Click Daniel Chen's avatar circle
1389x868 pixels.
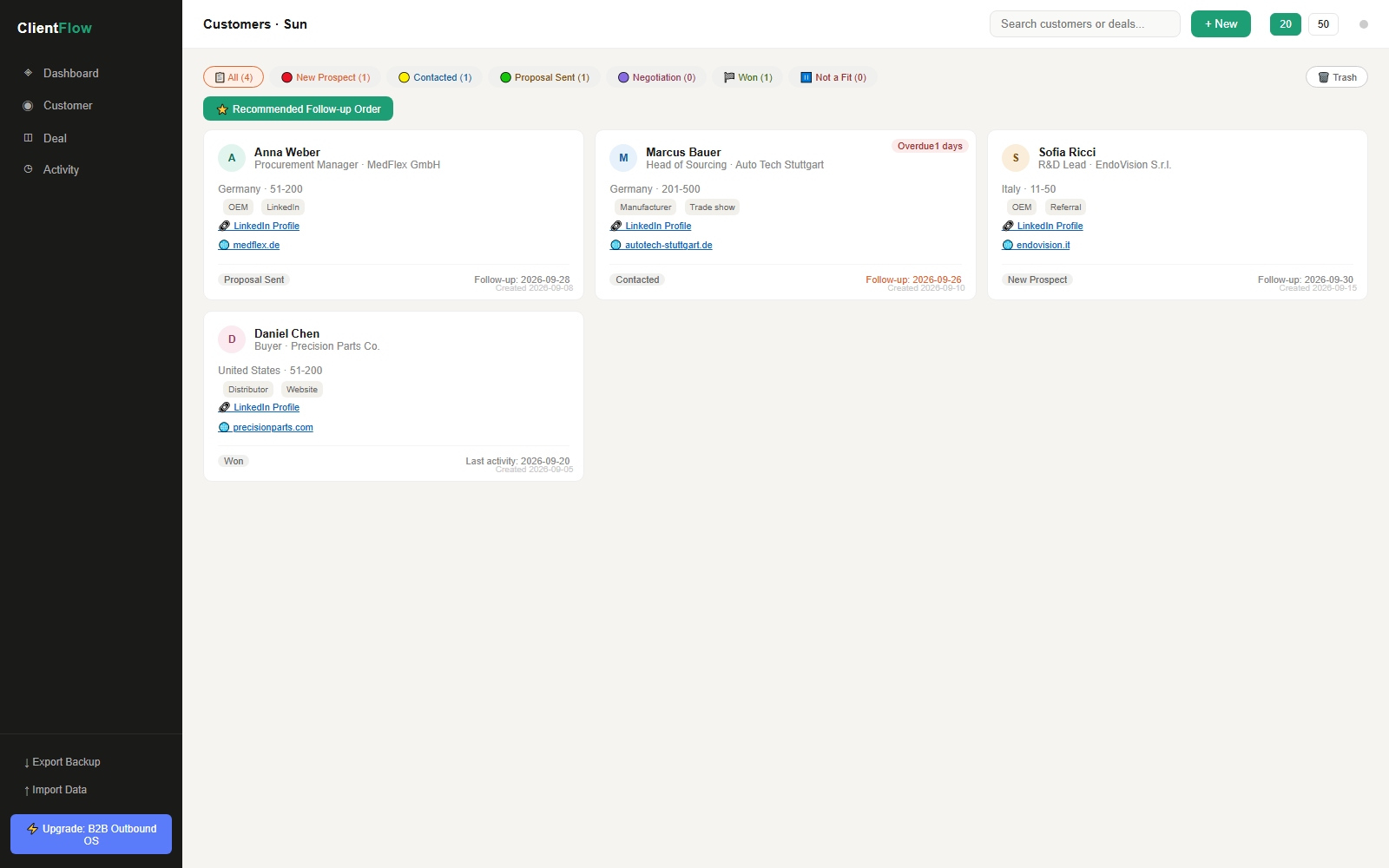(x=232, y=339)
